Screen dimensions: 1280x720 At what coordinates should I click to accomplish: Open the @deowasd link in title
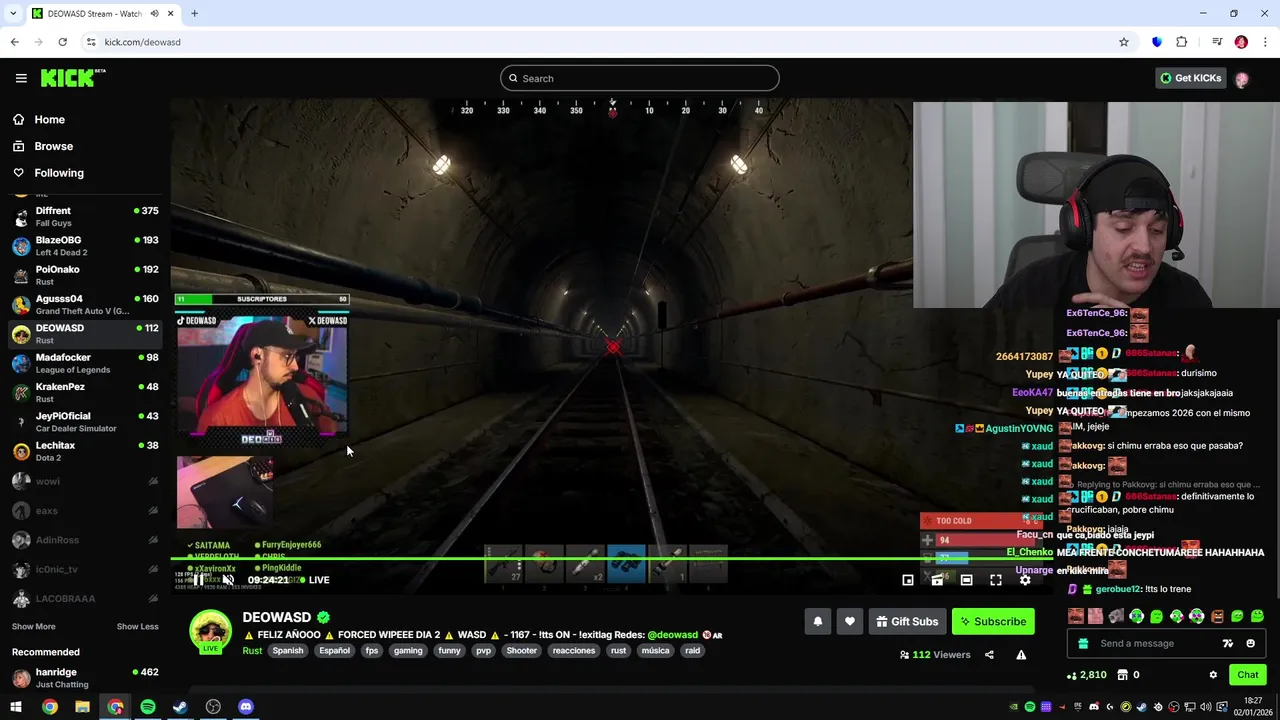(x=672, y=635)
